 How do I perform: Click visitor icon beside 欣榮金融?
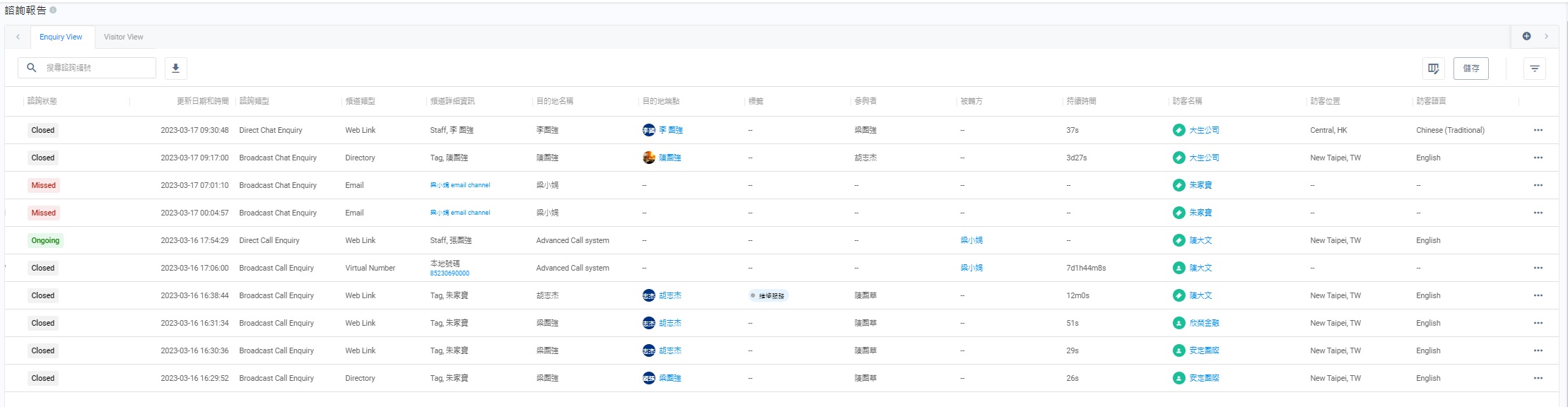pos(1178,323)
